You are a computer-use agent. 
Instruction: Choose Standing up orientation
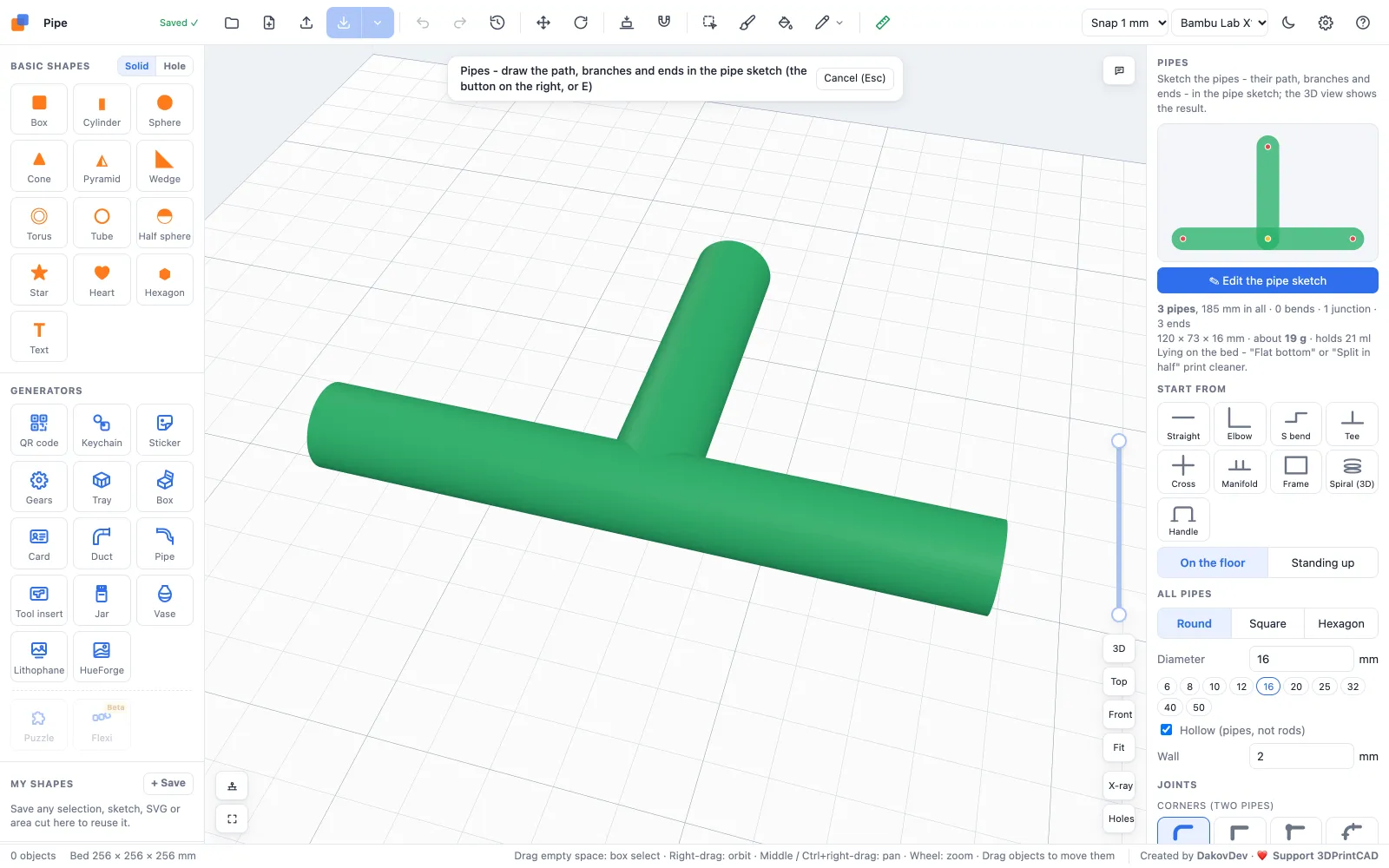click(x=1322, y=562)
